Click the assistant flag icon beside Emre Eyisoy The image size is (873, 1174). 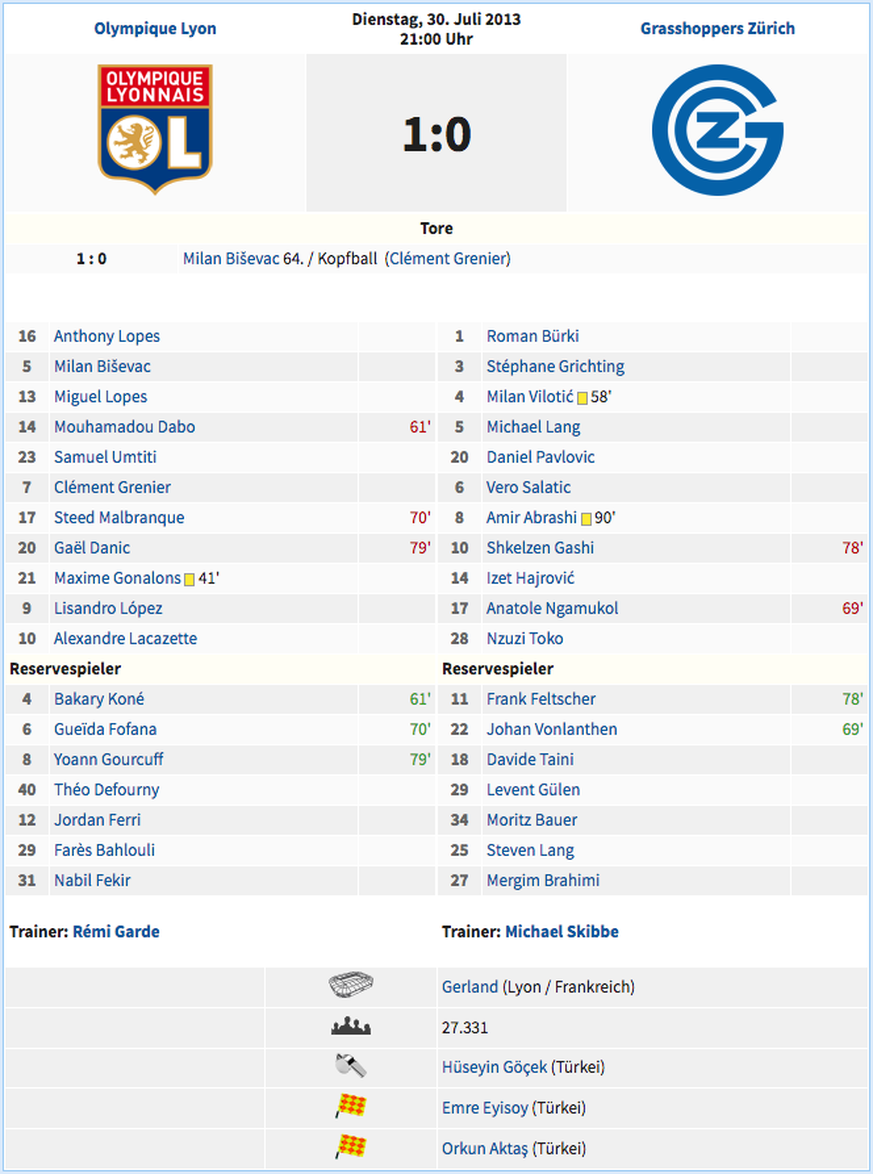(x=351, y=1107)
